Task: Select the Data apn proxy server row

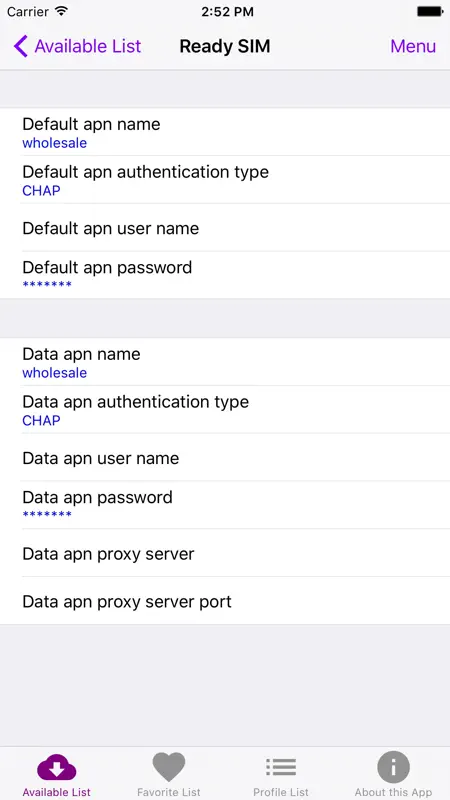Action: pyautogui.click(x=225, y=553)
